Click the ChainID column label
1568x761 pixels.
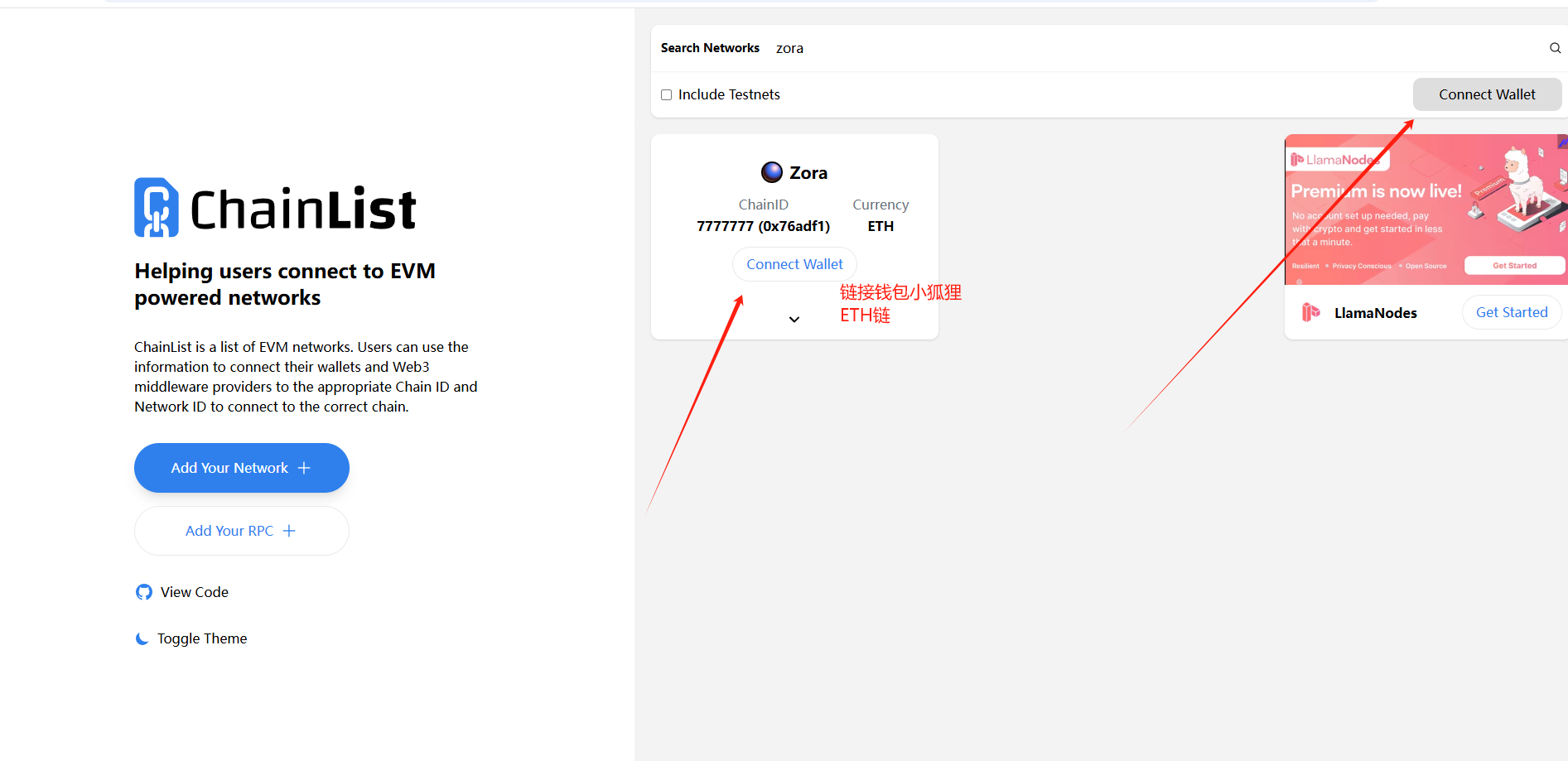coord(763,205)
